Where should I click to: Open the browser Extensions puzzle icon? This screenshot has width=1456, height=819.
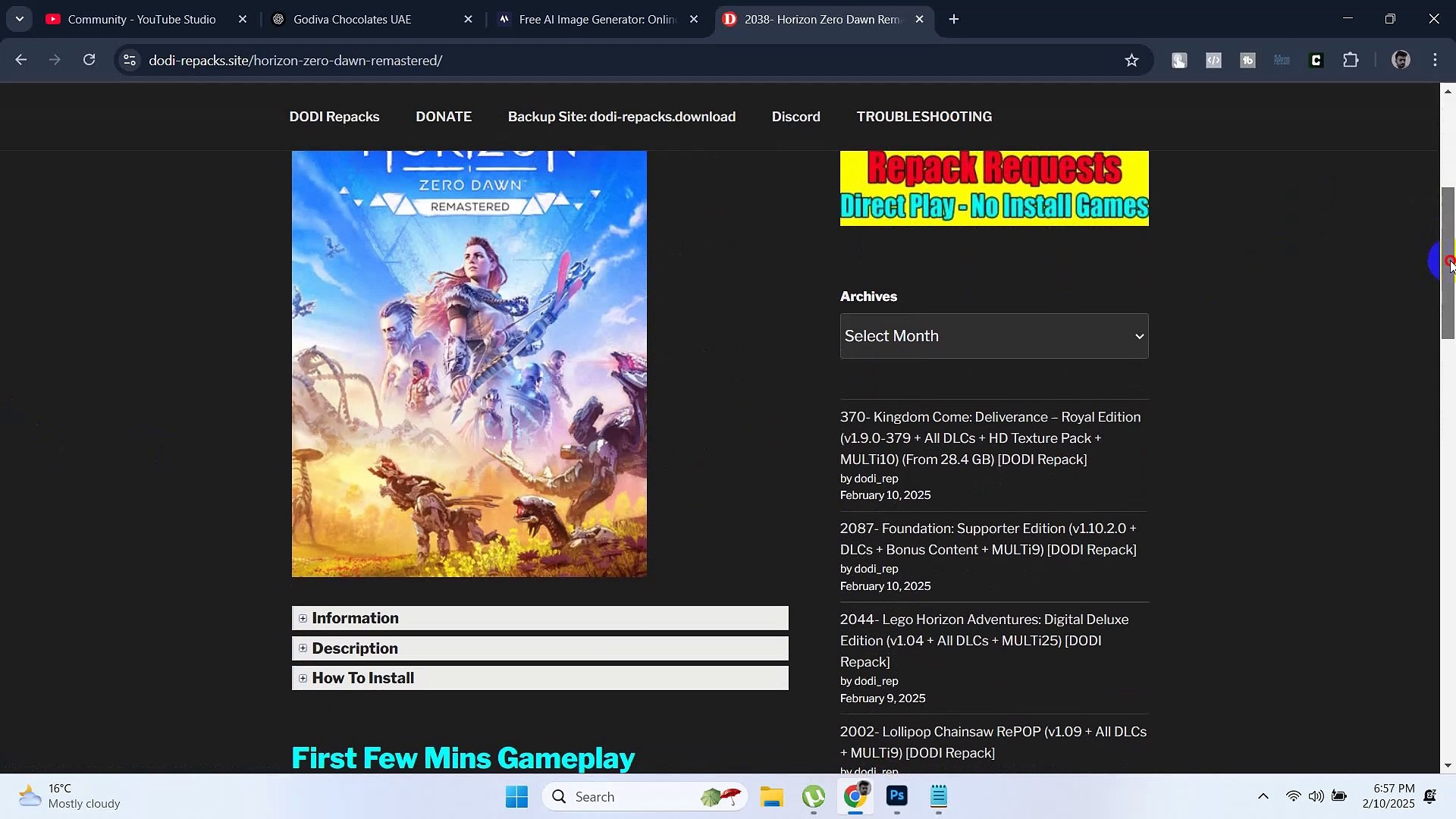pyautogui.click(x=1351, y=60)
